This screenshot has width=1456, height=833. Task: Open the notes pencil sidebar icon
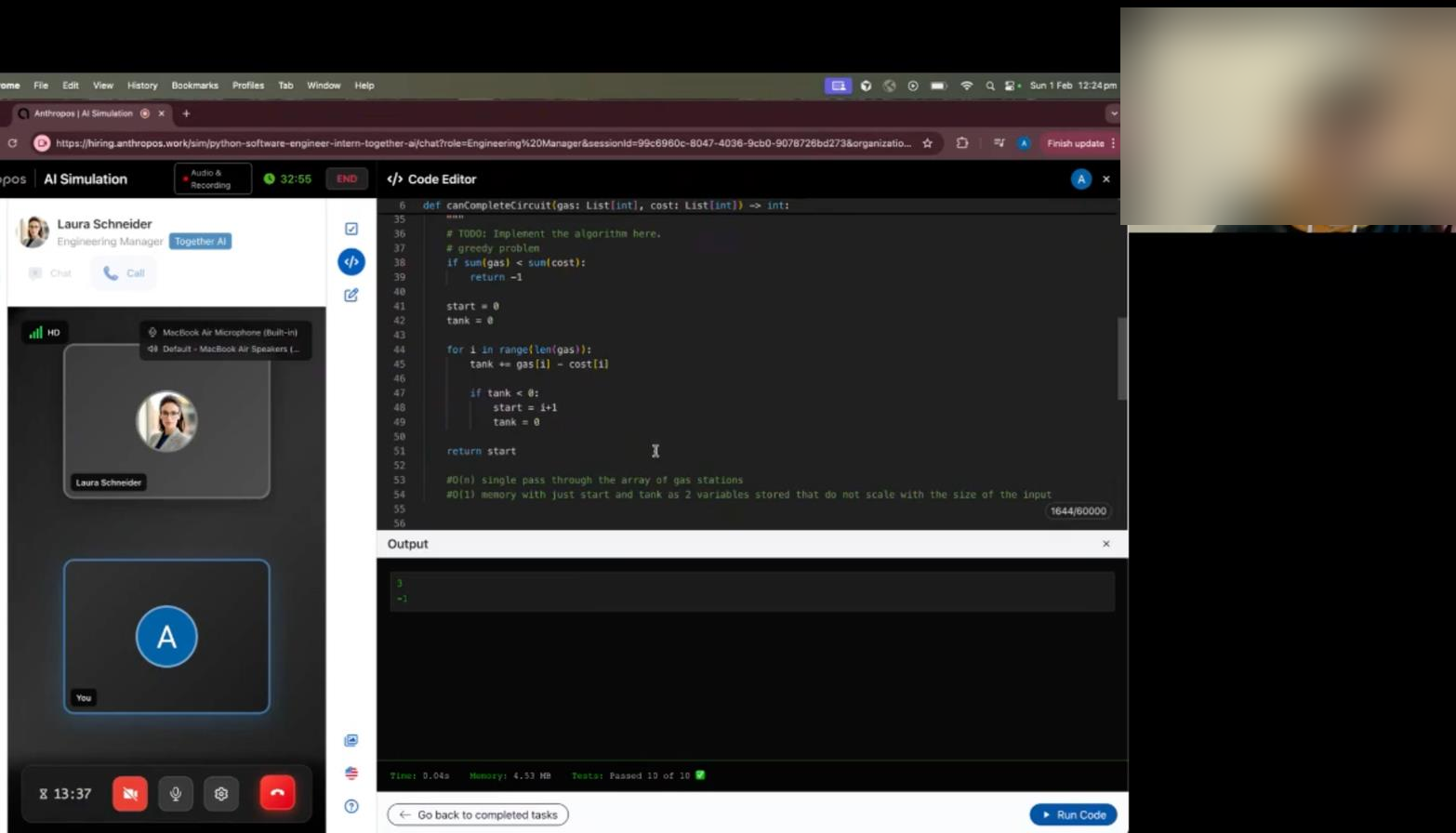coord(351,295)
